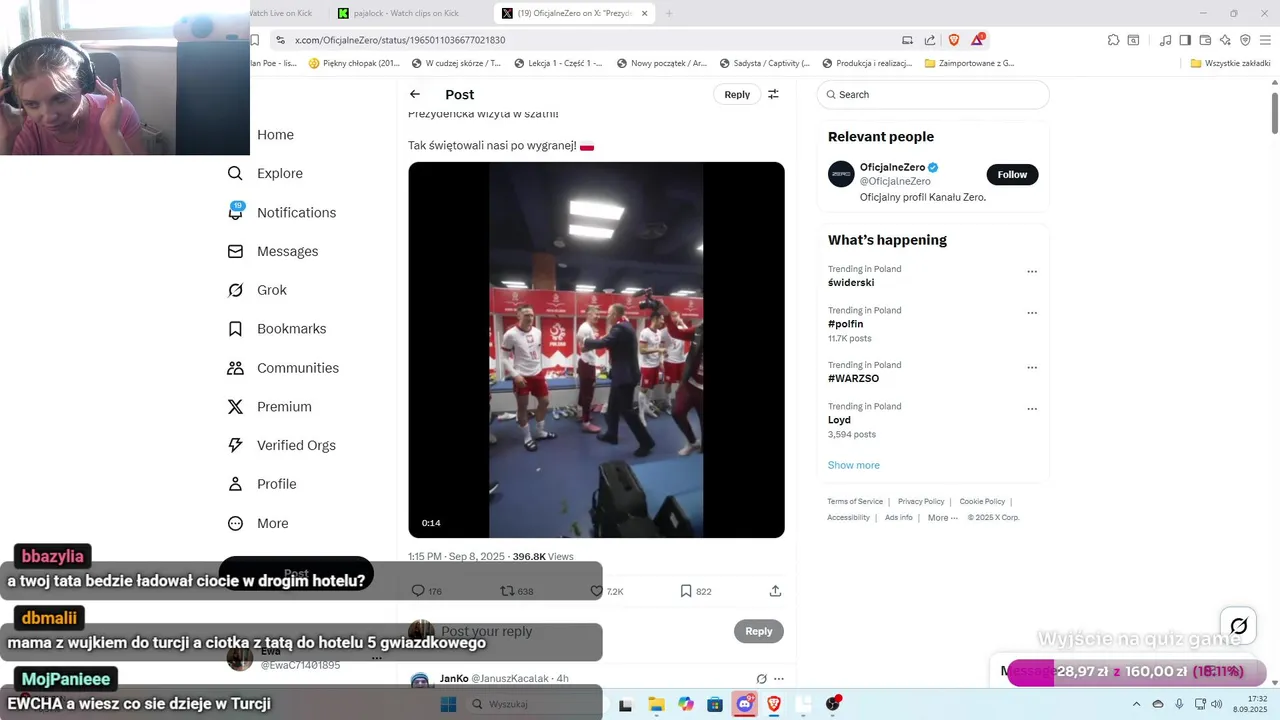Viewport: 1280px width, 720px height.
Task: Open the Cookie Policy link
Action: [x=982, y=501]
